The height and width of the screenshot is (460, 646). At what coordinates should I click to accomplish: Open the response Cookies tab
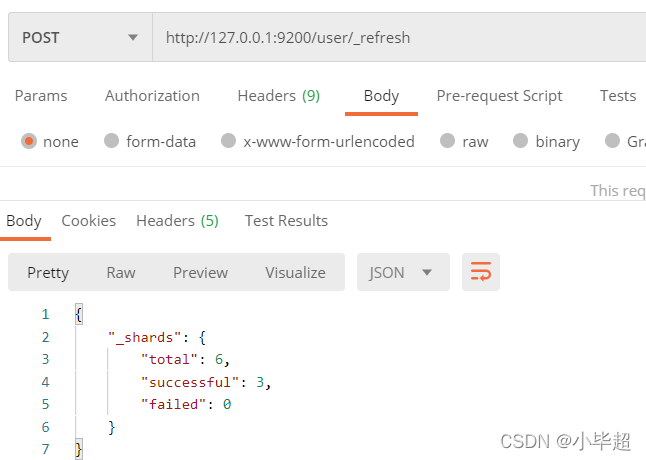[x=89, y=221]
